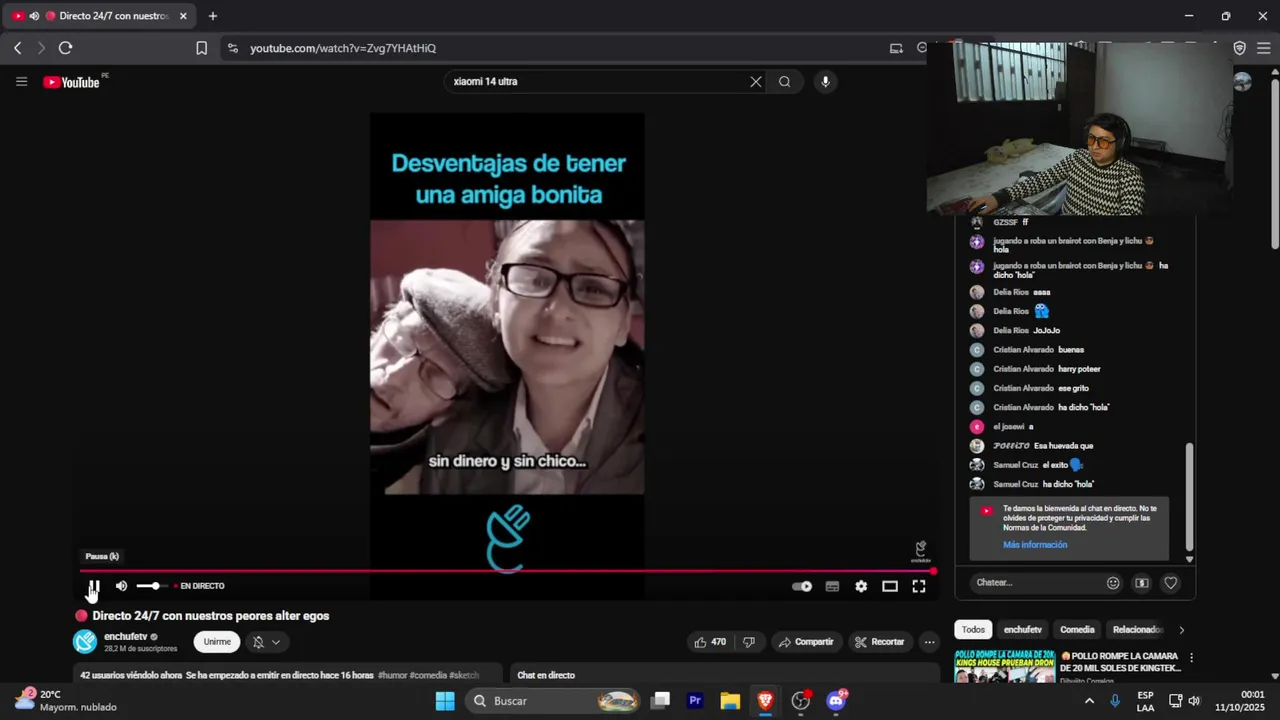Viewport: 1280px width, 720px height.
Task: Click the taskbar Buscar search box
Action: pos(555,701)
